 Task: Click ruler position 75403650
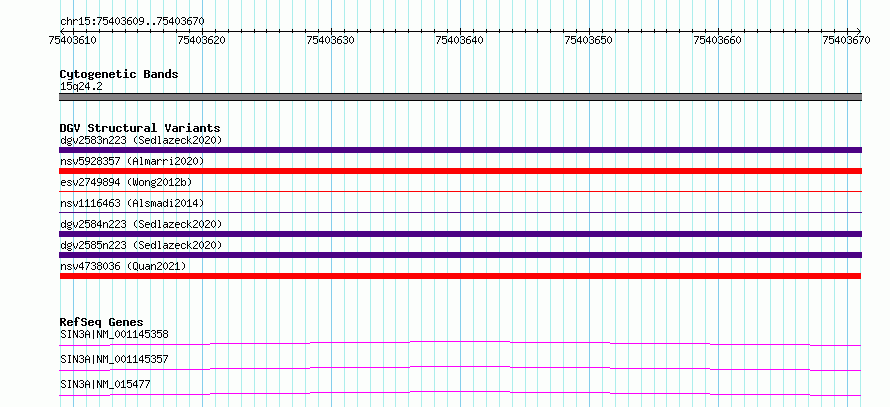589,40
